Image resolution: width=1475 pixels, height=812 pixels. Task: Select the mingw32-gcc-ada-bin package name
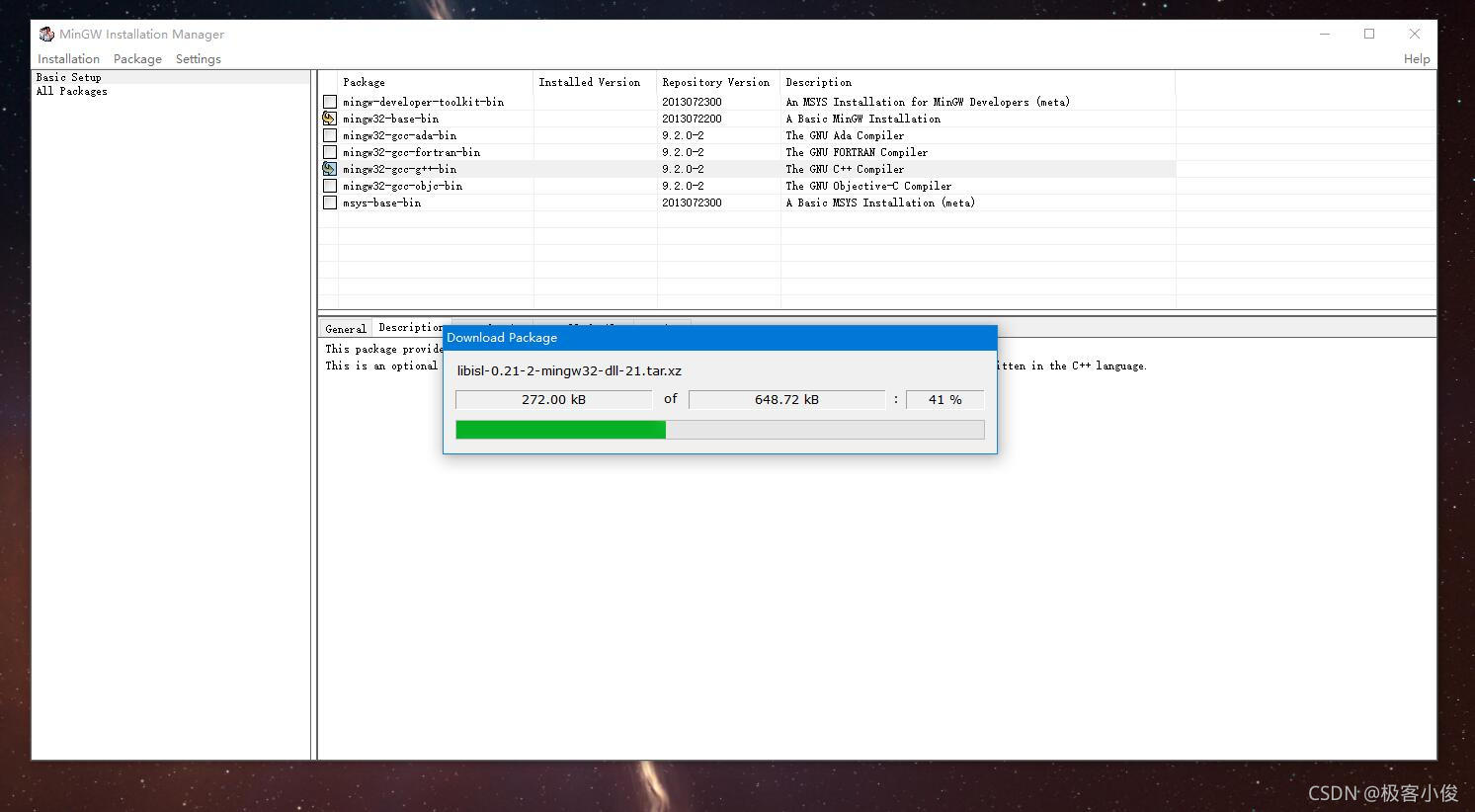[399, 135]
